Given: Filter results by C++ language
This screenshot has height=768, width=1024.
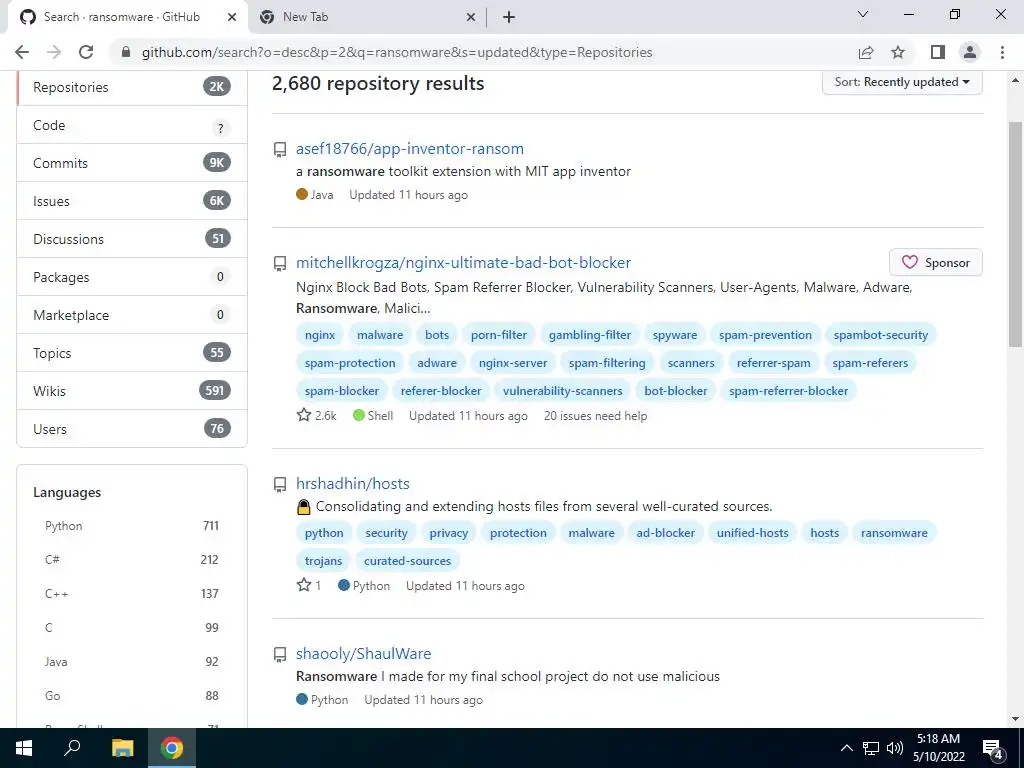Looking at the screenshot, I should tap(132, 594).
